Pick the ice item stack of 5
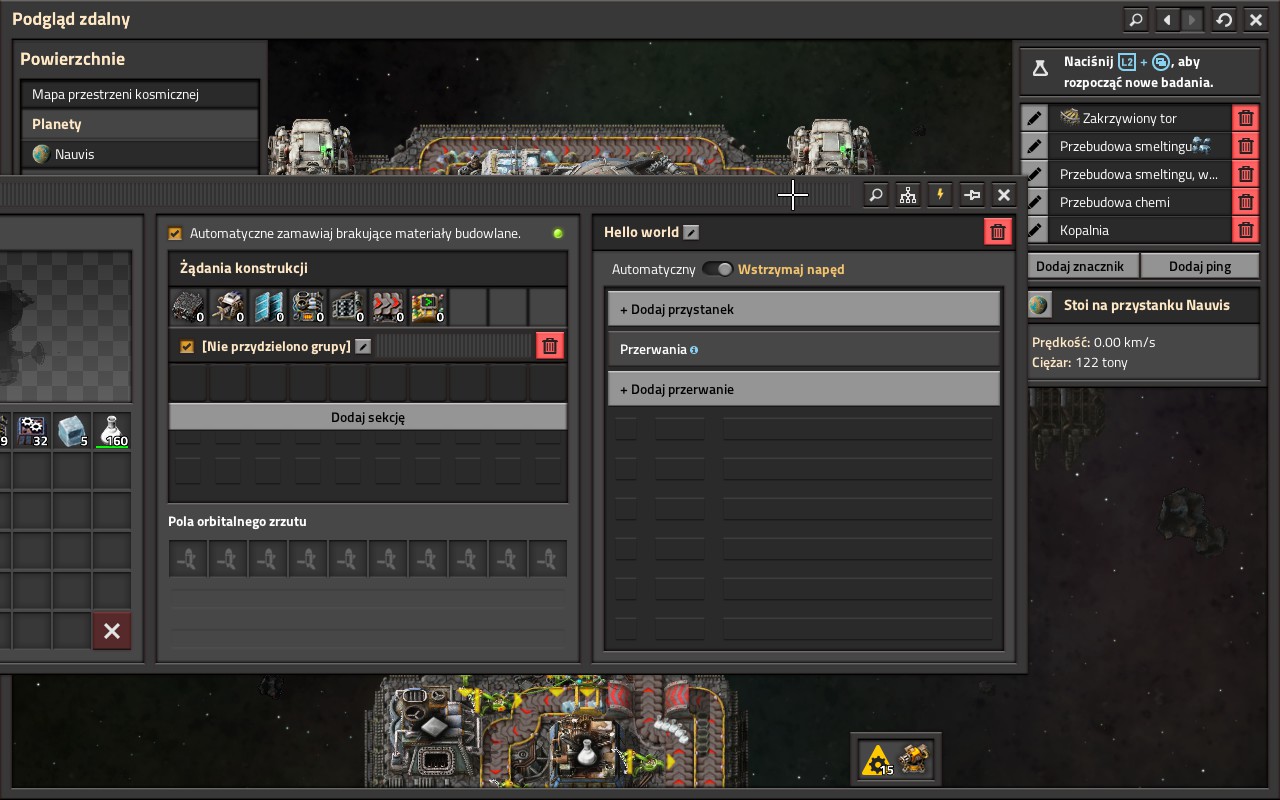Viewport: 1280px width, 800px height. 72,431
